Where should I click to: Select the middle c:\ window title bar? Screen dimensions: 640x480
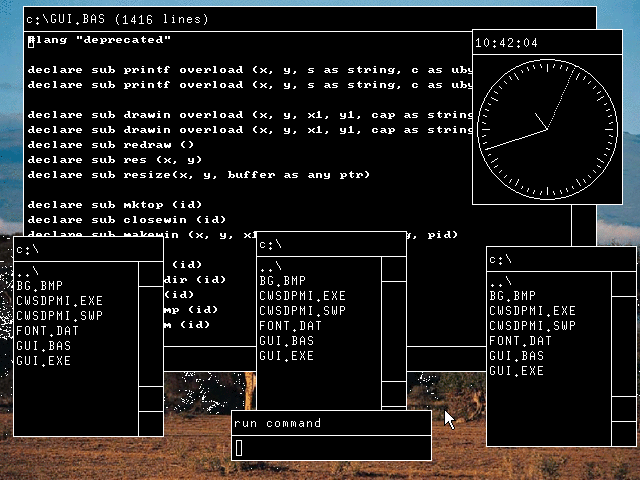click(331, 244)
